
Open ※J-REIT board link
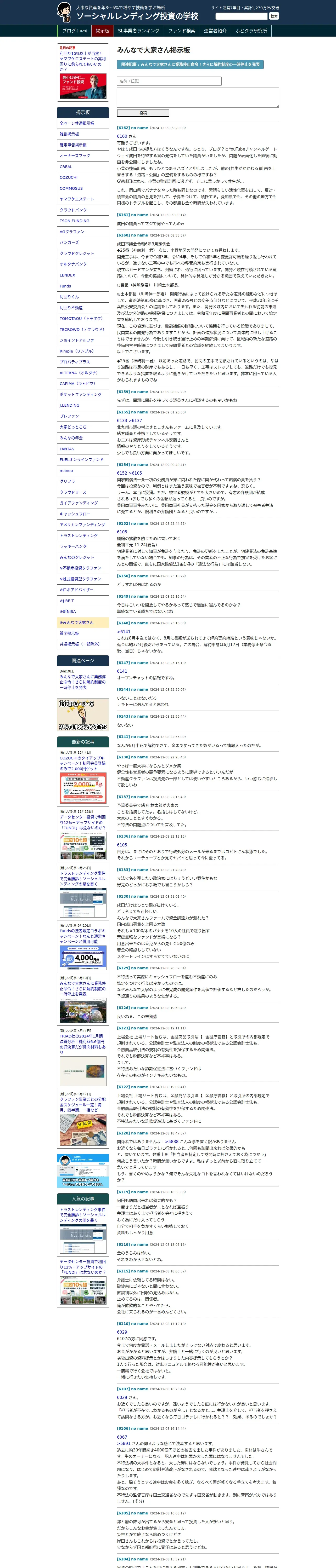click(83, 601)
